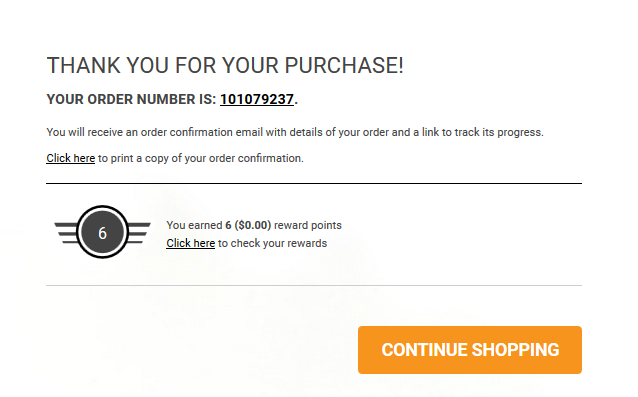Open the Click here rewards check link
The width and height of the screenshot is (638, 397).
click(190, 243)
